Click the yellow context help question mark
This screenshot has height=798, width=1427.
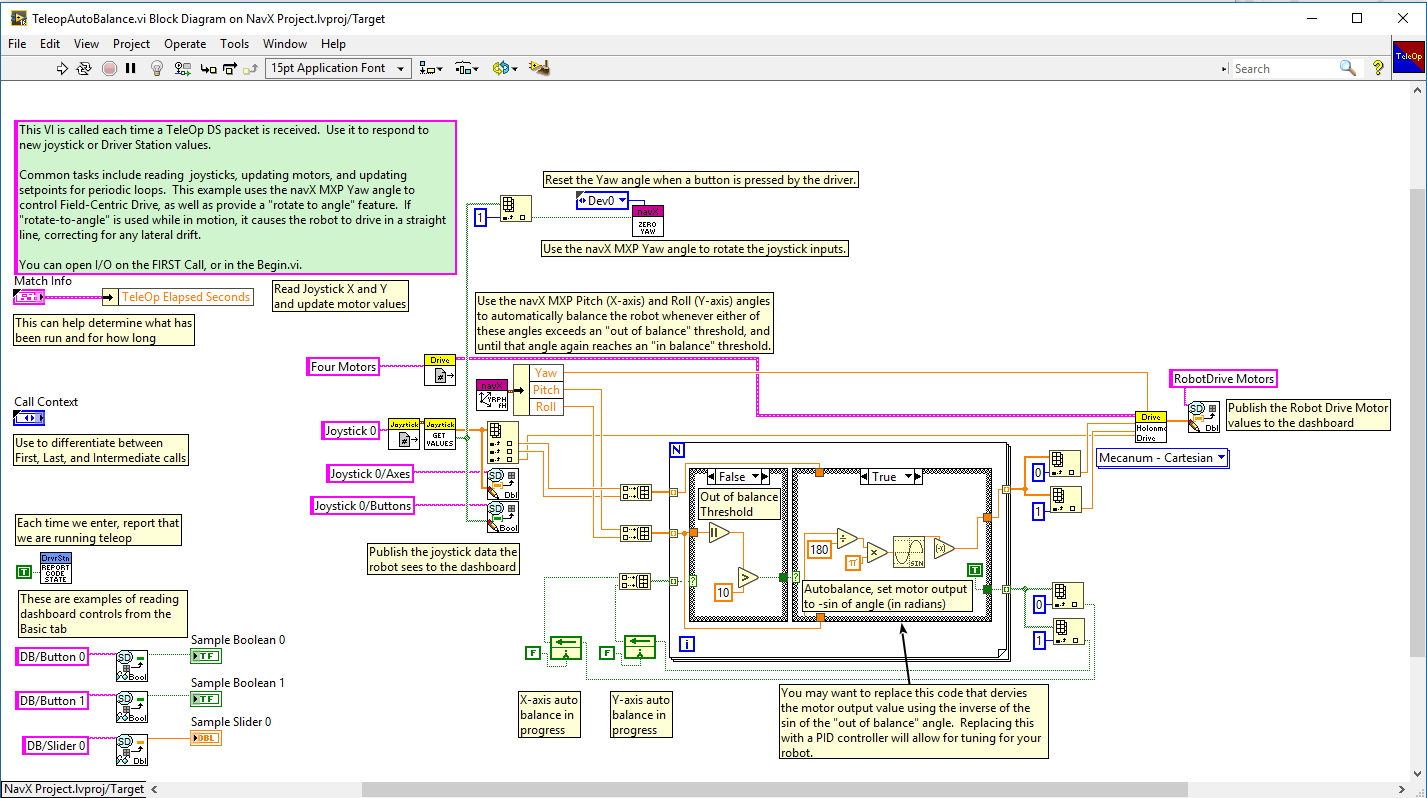pos(1378,68)
